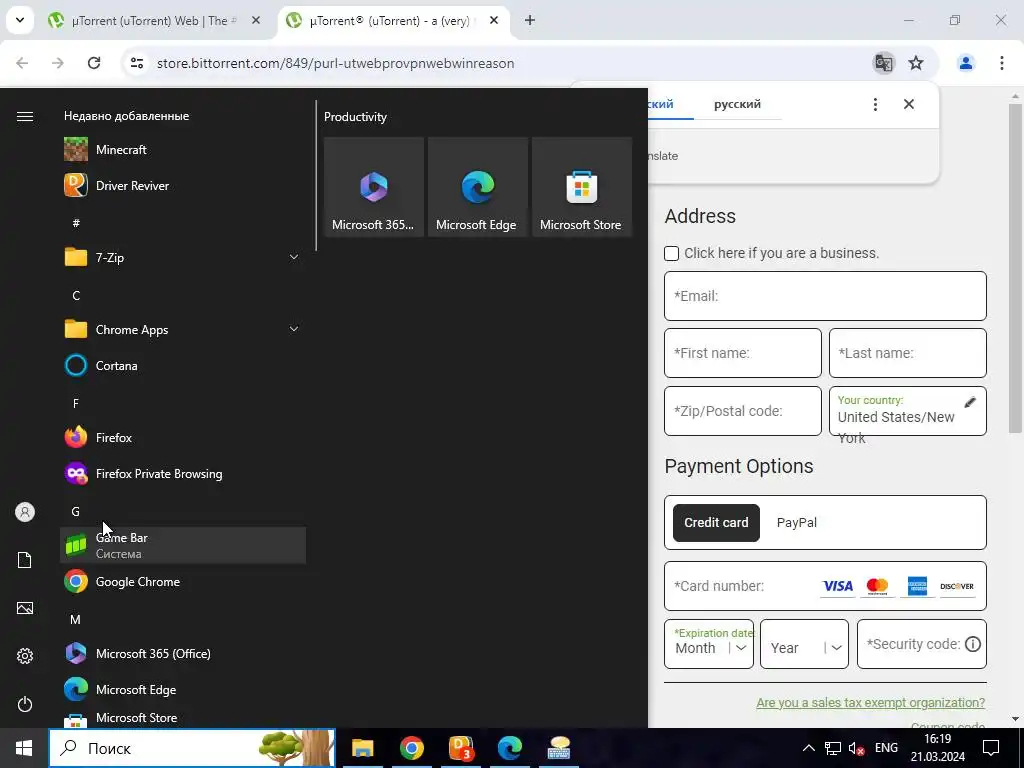The height and width of the screenshot is (768, 1024).
Task: Click the page vertical scrollbar thumb
Action: coord(1015,268)
